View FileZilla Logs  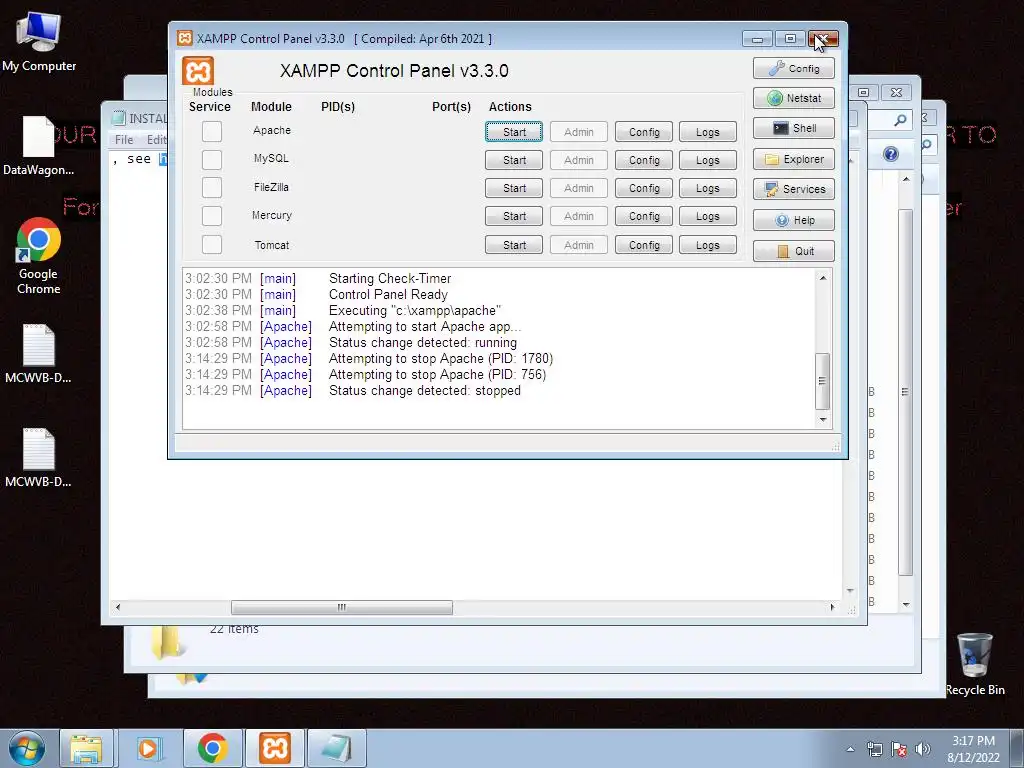pos(708,188)
